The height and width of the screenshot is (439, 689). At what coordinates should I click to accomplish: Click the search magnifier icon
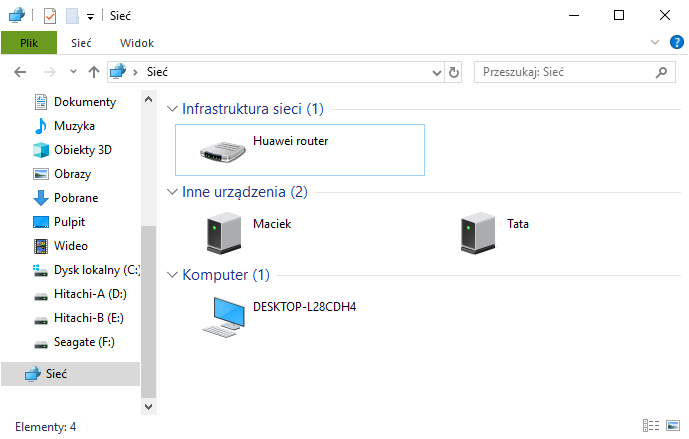pos(661,73)
